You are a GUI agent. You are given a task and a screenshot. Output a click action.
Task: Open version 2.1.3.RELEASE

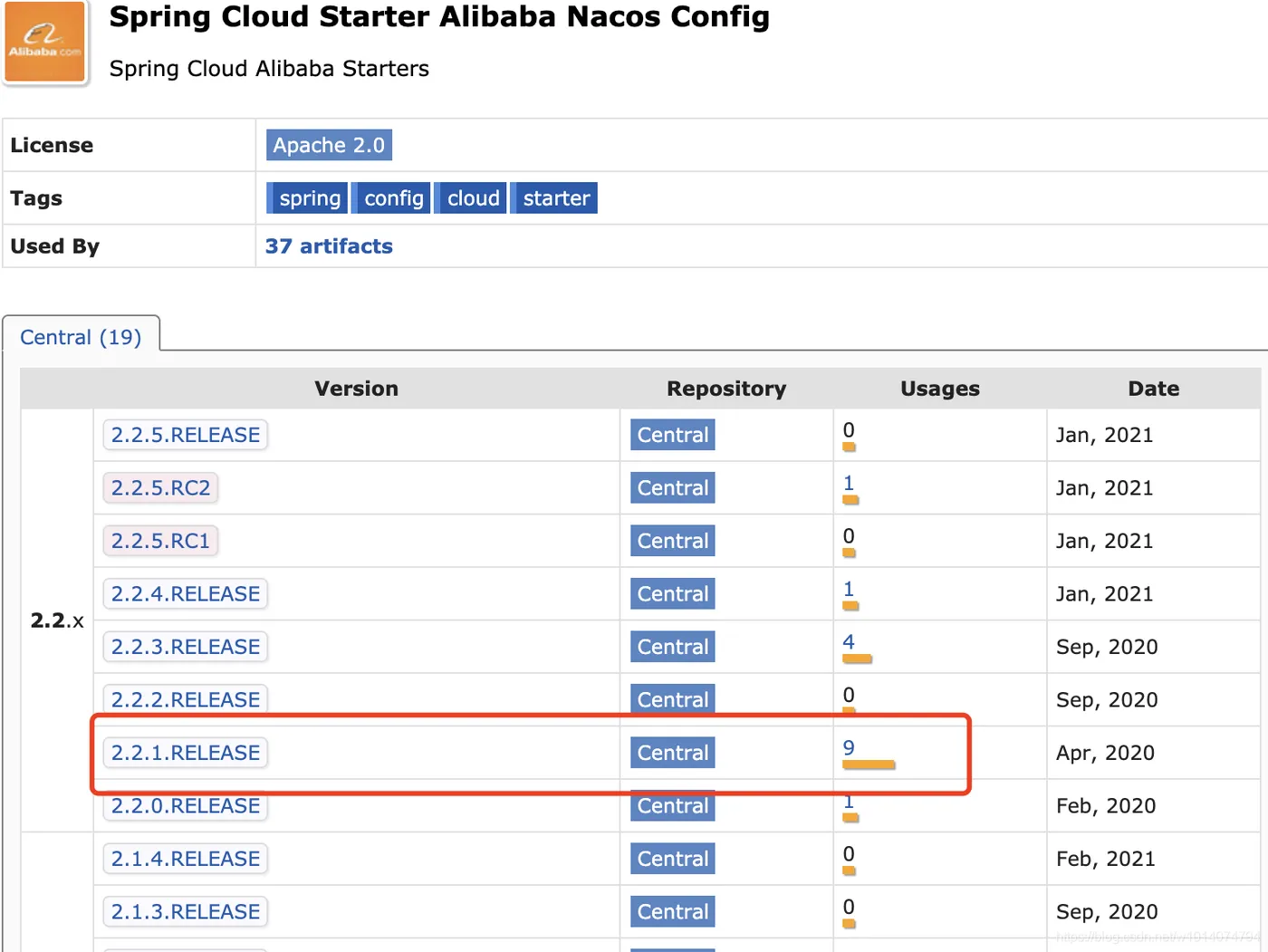(x=186, y=911)
